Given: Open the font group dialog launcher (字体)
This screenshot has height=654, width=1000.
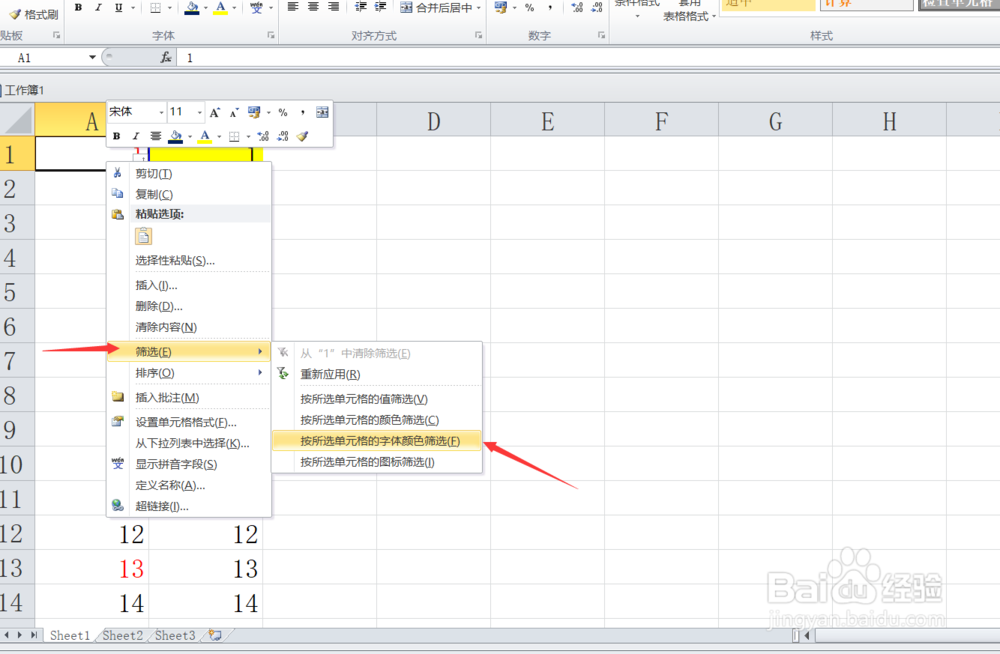Looking at the screenshot, I should click(271, 36).
